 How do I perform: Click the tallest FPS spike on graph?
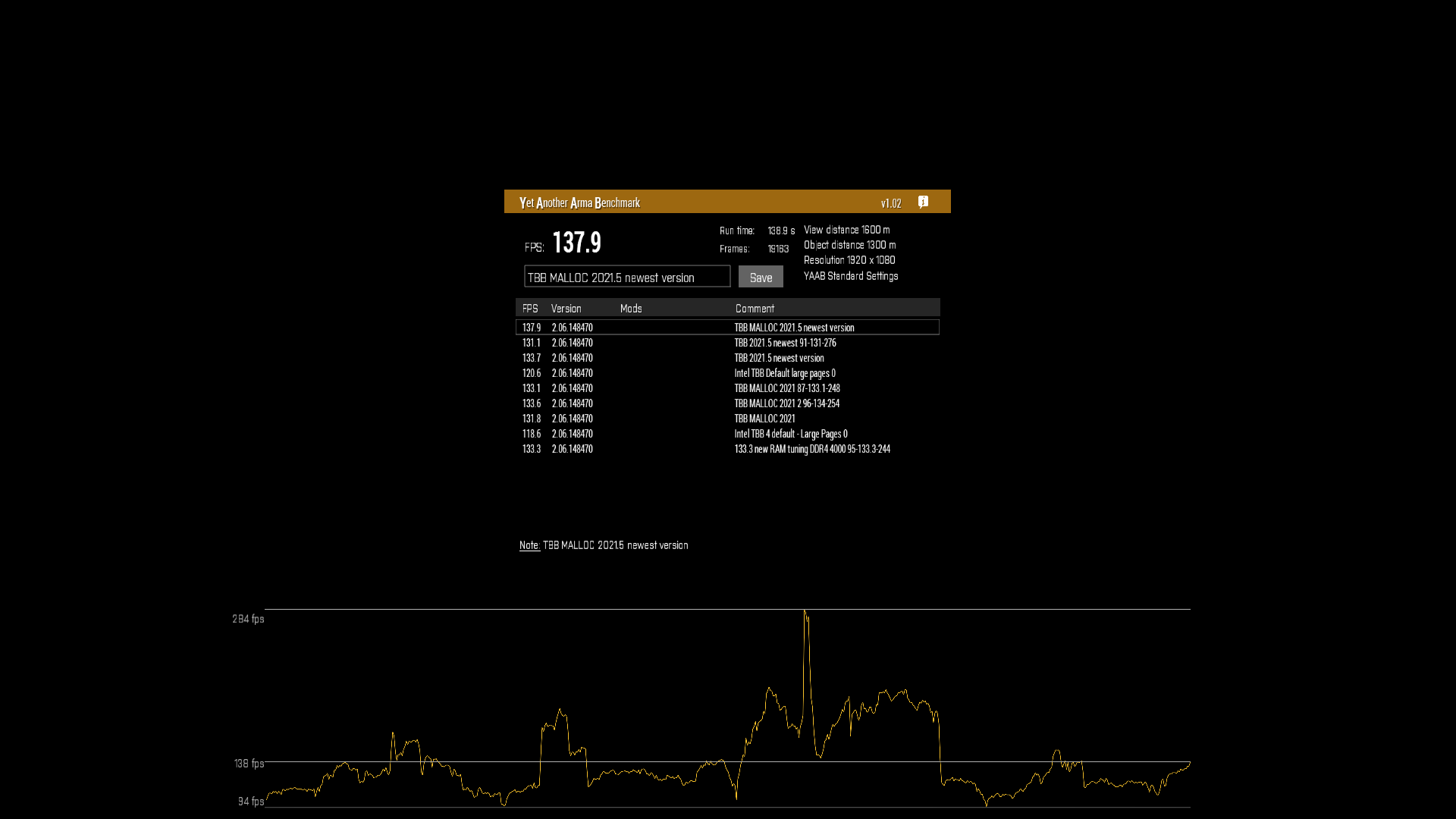805,613
